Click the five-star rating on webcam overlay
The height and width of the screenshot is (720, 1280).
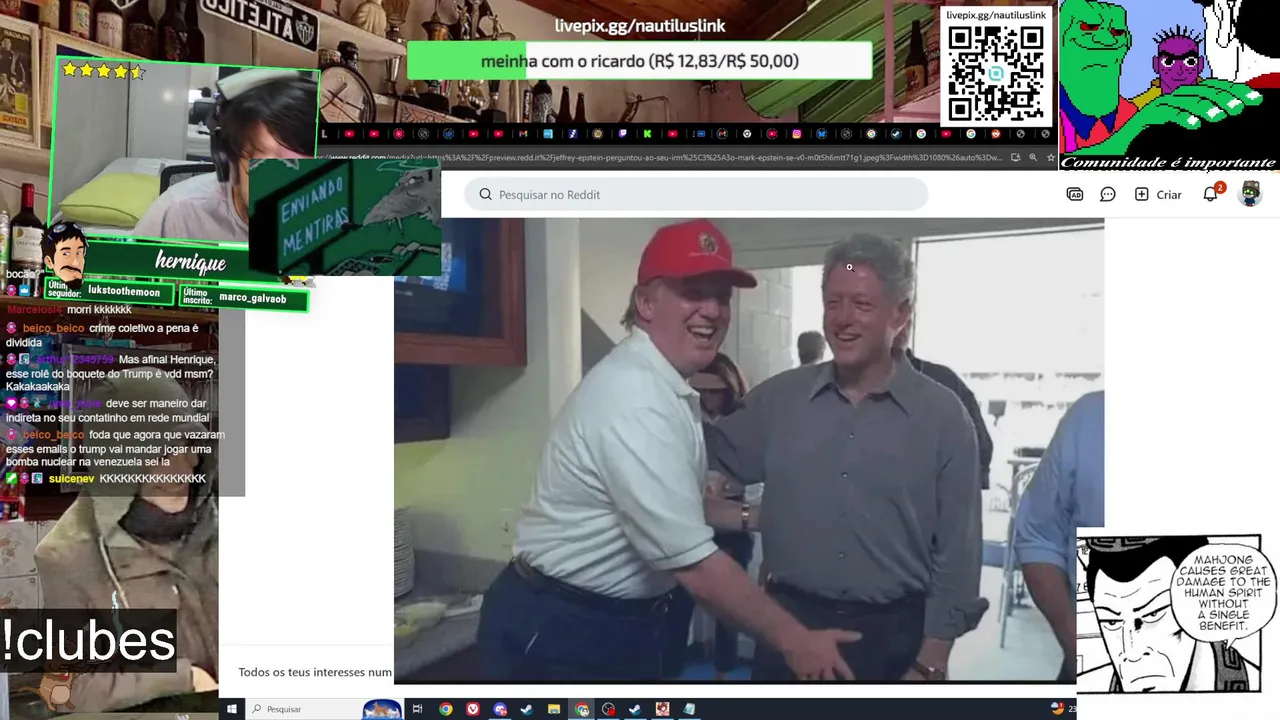click(103, 71)
